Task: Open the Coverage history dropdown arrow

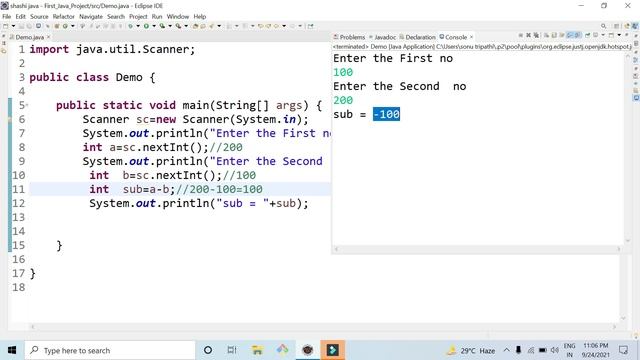Action: 170,26
